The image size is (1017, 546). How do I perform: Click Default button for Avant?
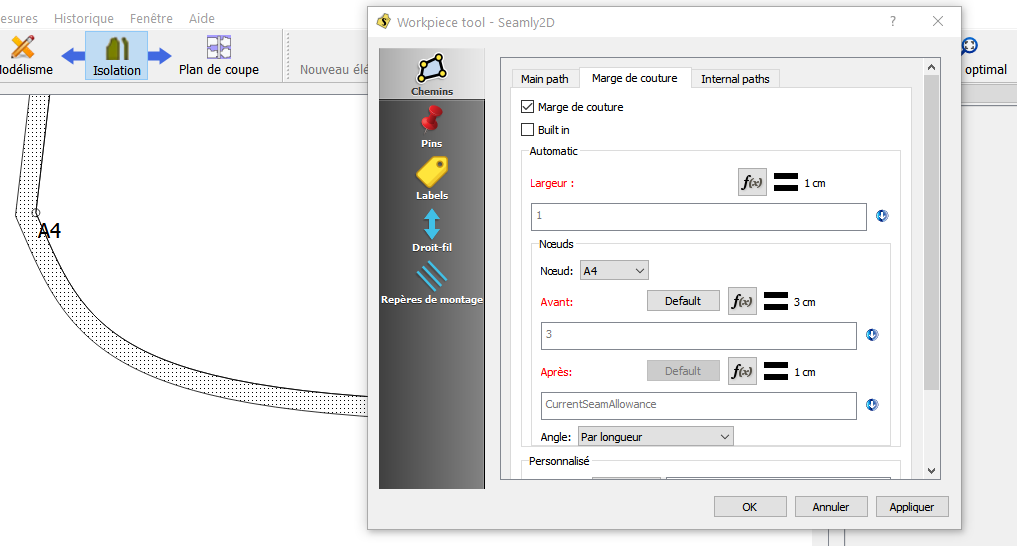coord(683,301)
